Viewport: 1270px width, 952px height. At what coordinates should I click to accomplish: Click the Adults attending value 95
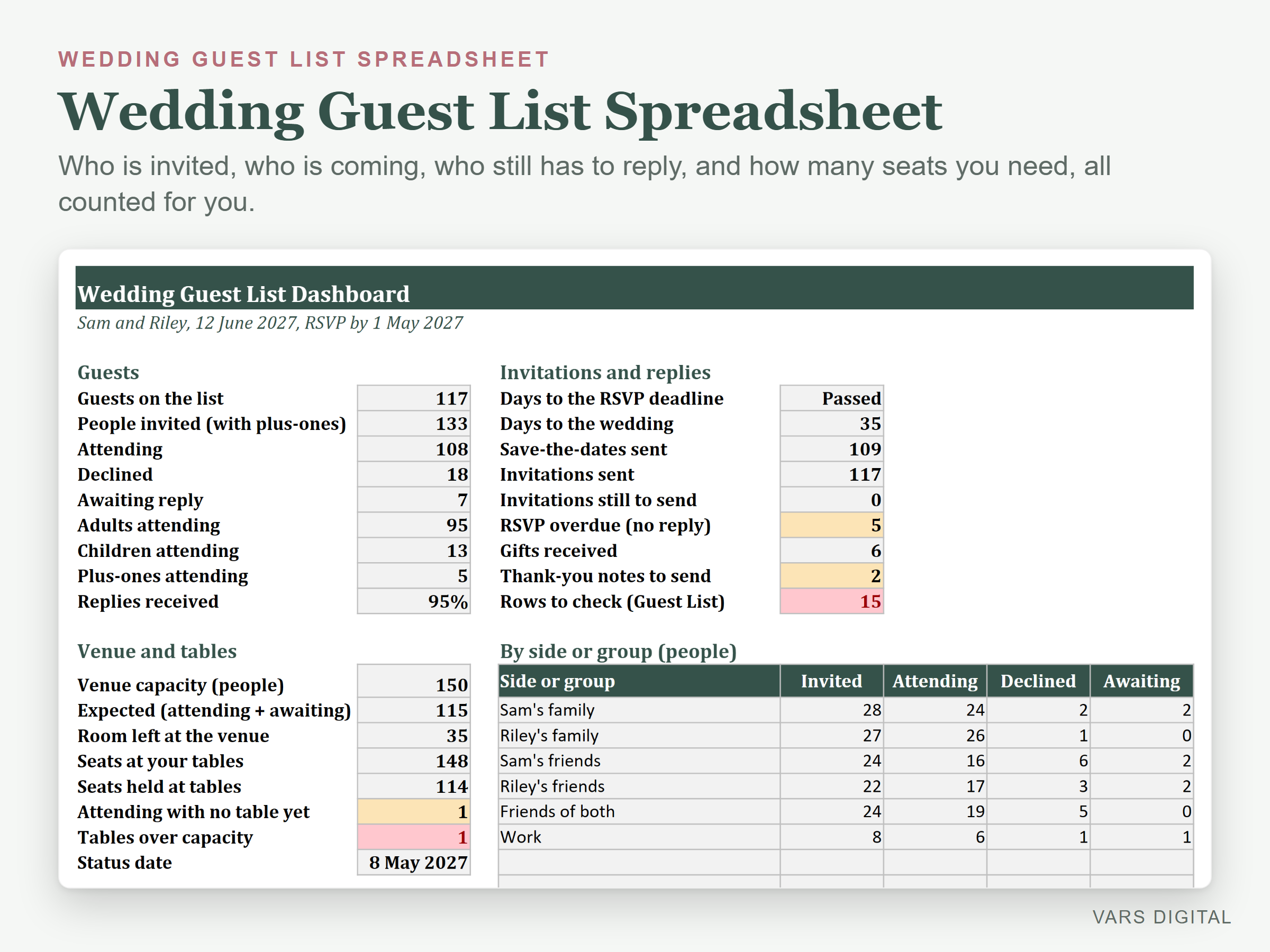click(413, 525)
